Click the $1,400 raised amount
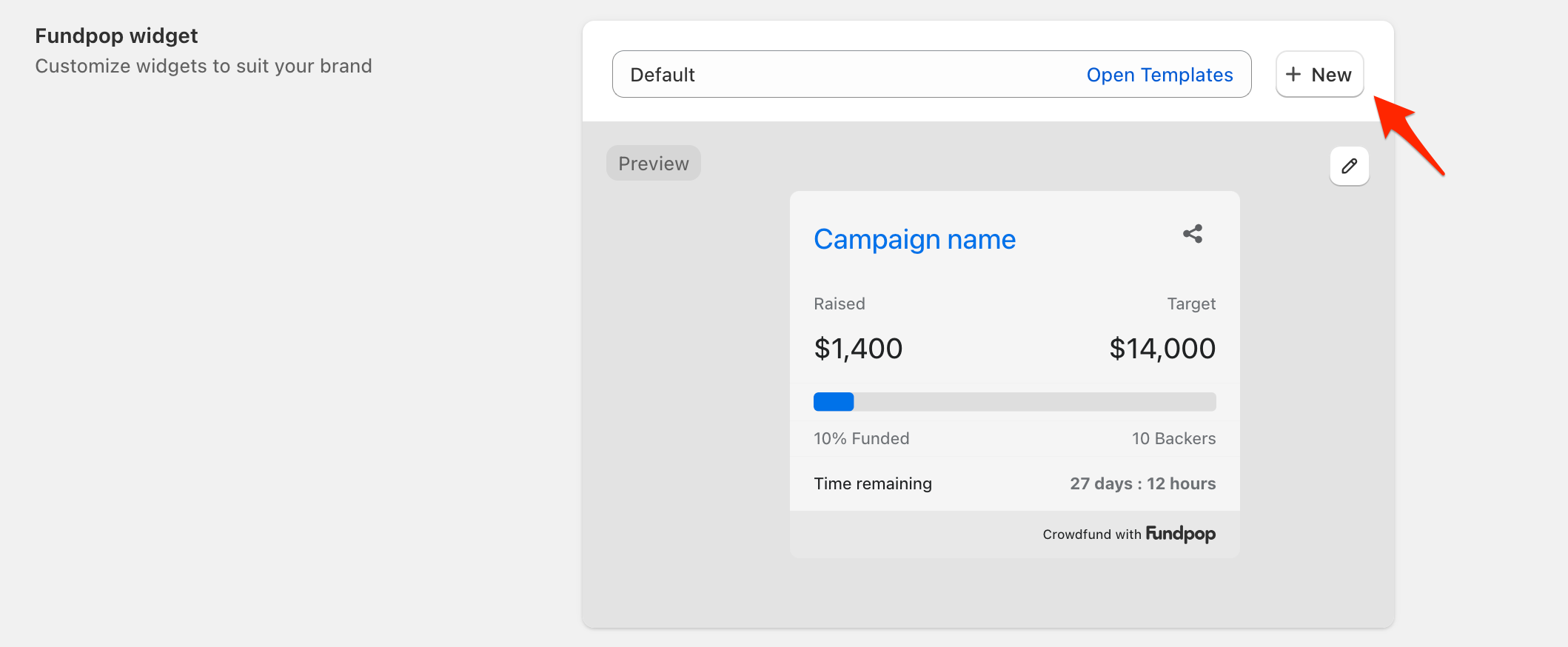Image resolution: width=1568 pixels, height=647 pixels. 858,349
